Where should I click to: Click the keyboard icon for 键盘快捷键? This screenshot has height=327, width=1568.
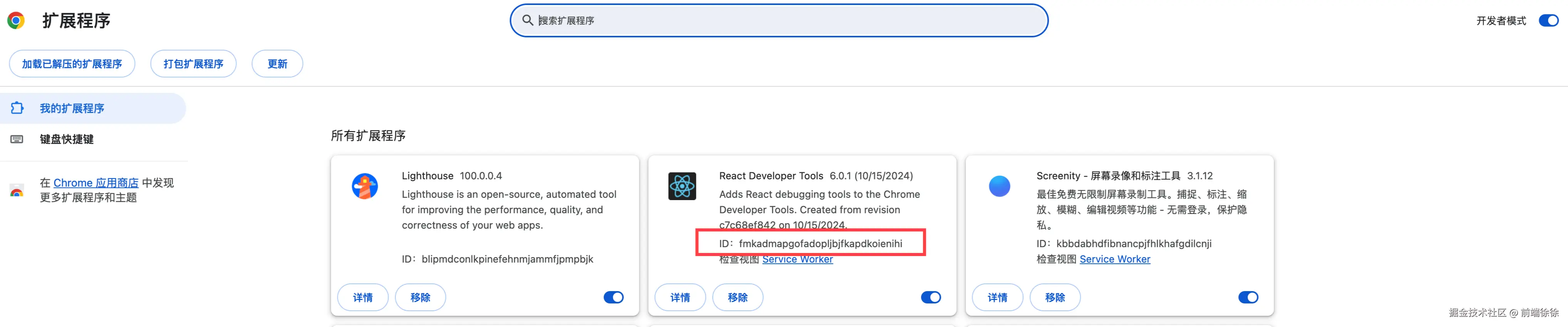(17, 140)
